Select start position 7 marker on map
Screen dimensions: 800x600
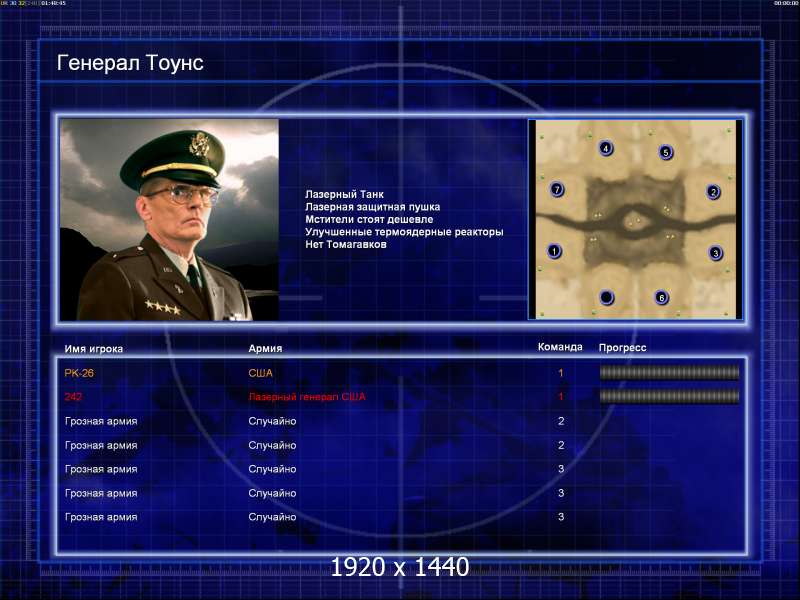pos(557,189)
